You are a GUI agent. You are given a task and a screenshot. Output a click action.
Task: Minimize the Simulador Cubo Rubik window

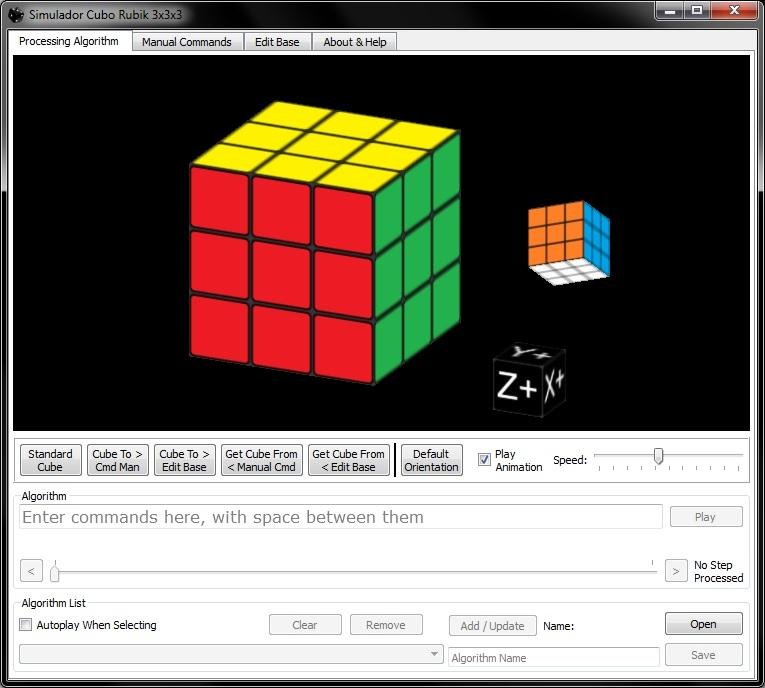pyautogui.click(x=670, y=11)
